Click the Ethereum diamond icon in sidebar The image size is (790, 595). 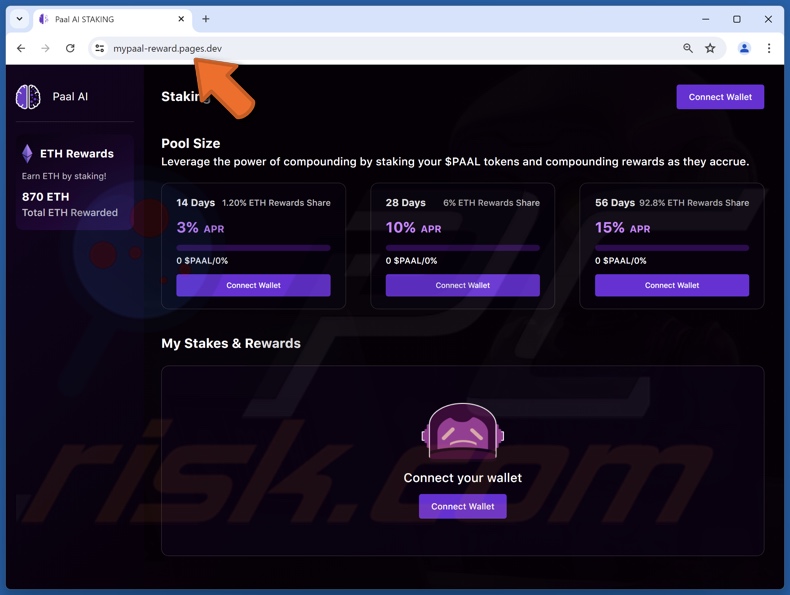click(27, 153)
